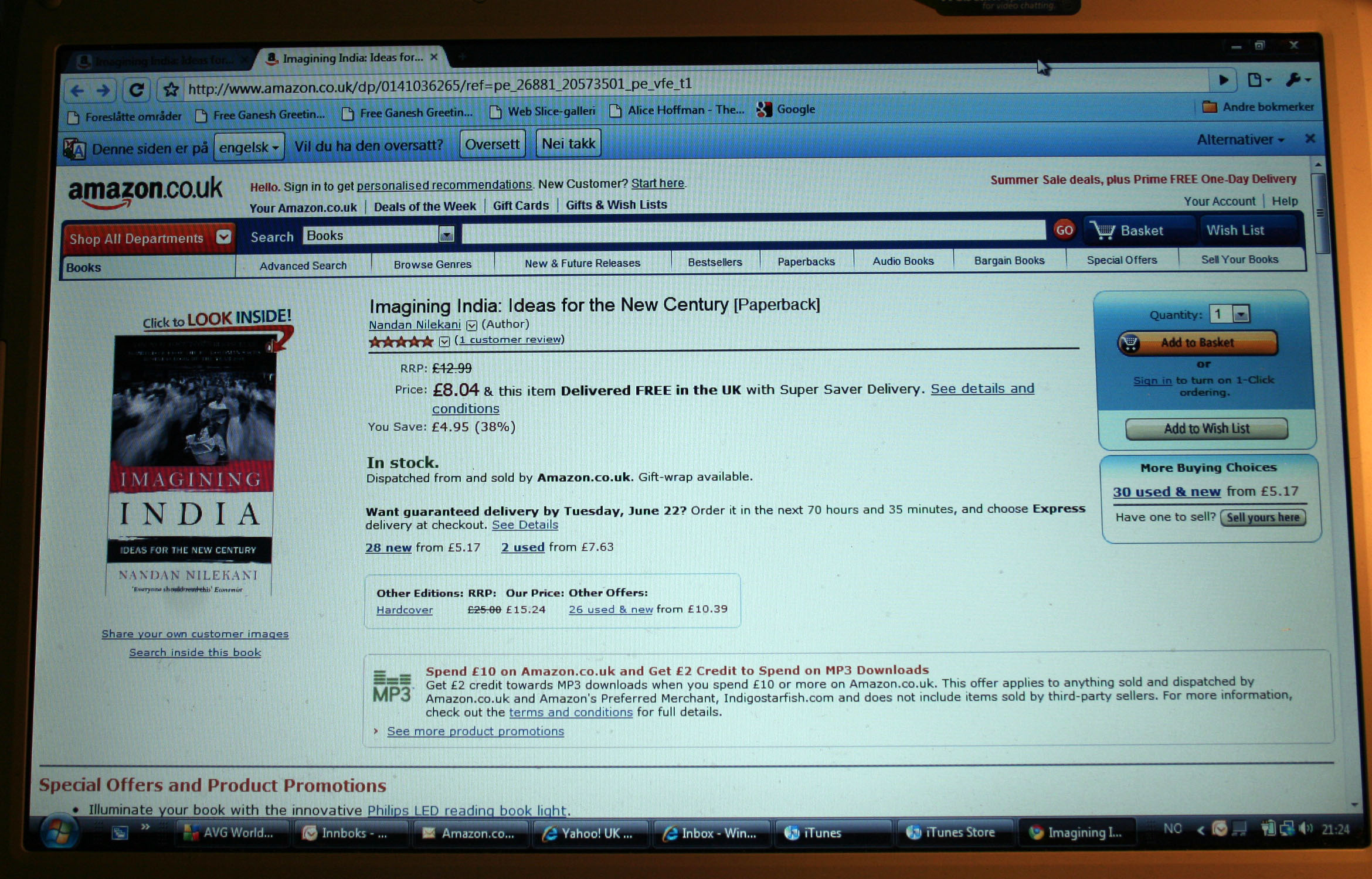The image size is (1372, 879).
Task: Click the main search text field
Action: point(753,232)
